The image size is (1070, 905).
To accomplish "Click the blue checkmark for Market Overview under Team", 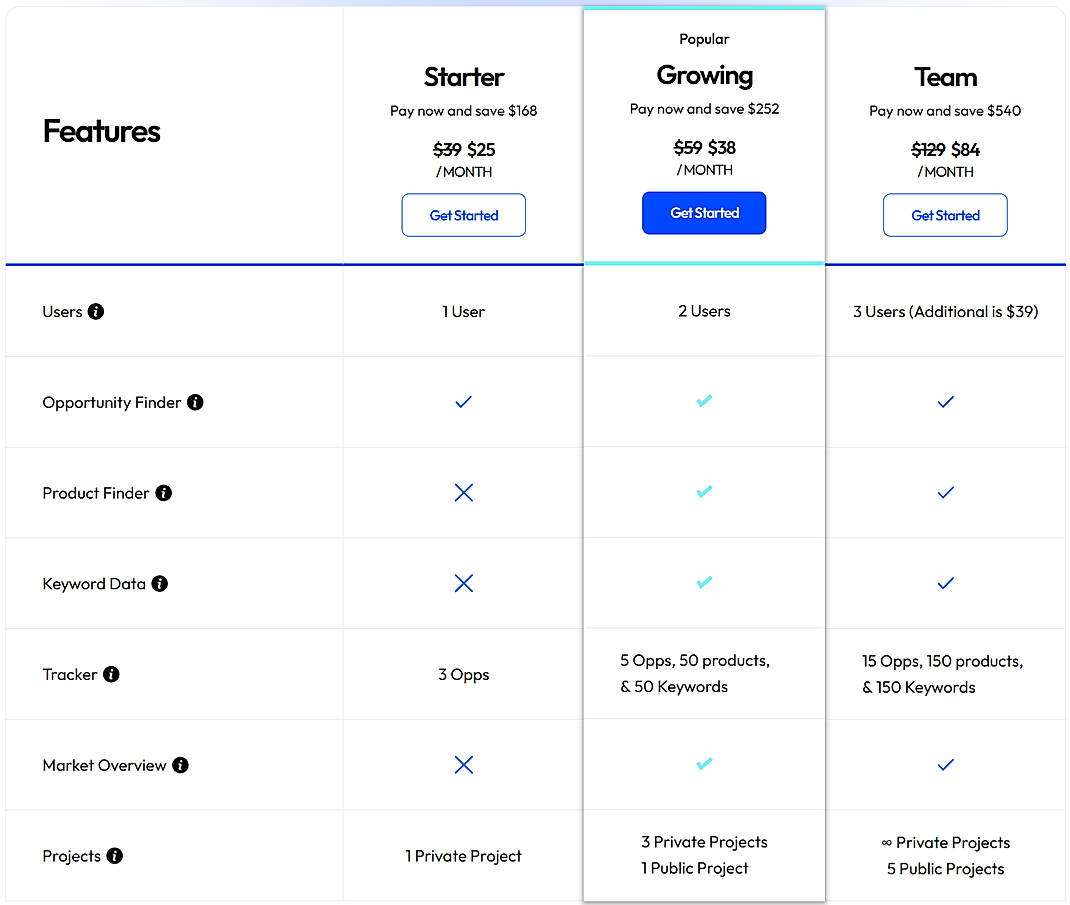I will point(945,764).
